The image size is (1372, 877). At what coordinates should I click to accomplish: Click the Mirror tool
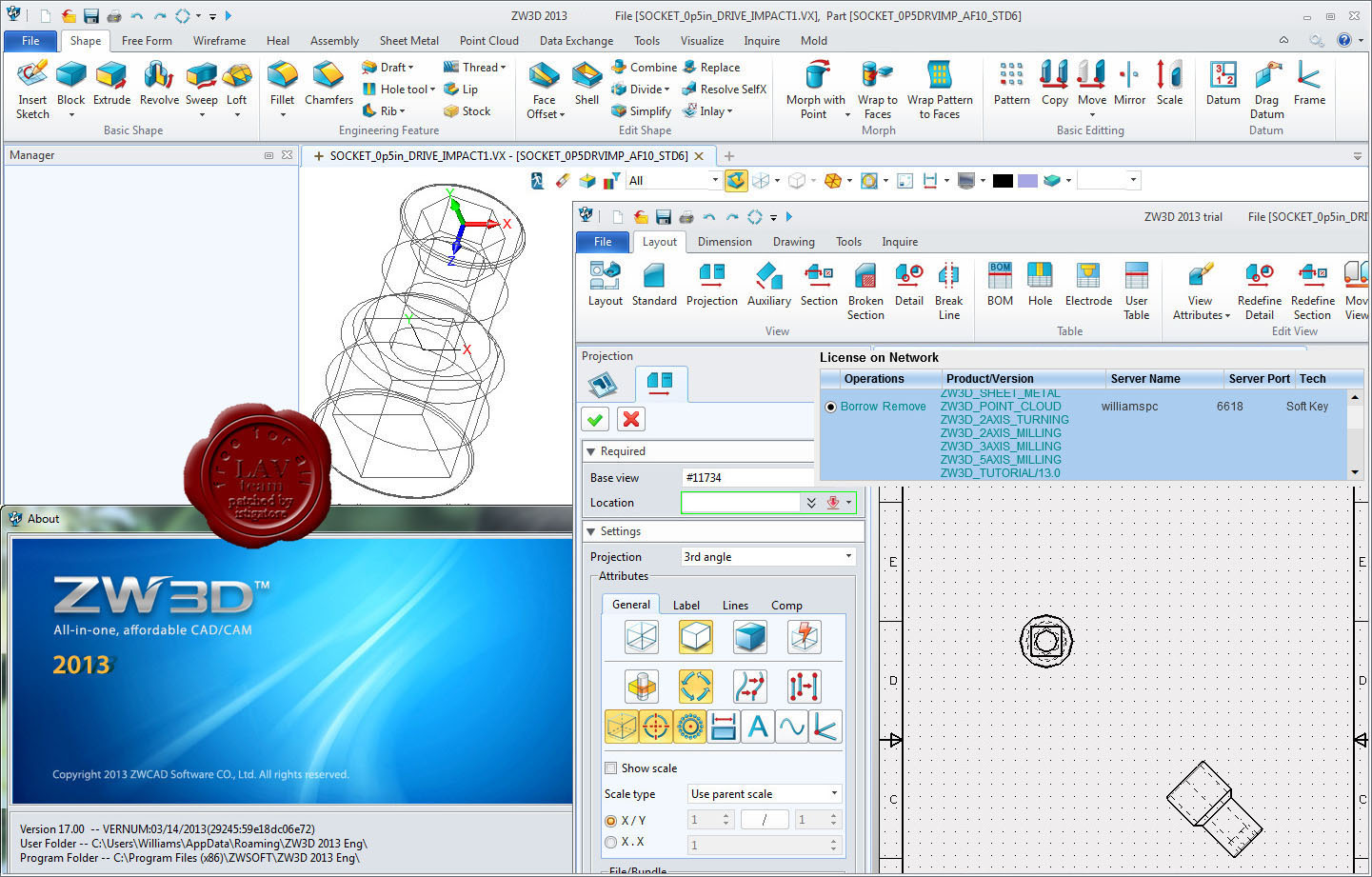tap(1130, 82)
